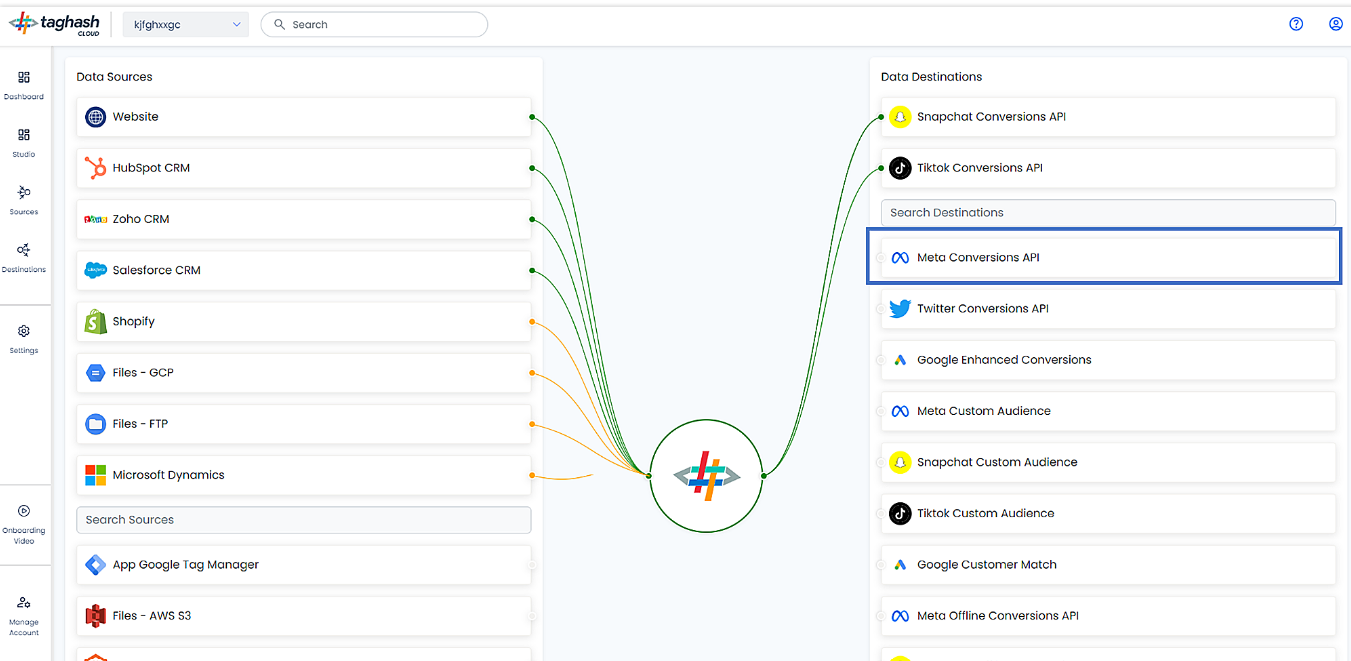This screenshot has width=1351, height=661.
Task: Select Google Customer Match destination
Action: 1108,565
